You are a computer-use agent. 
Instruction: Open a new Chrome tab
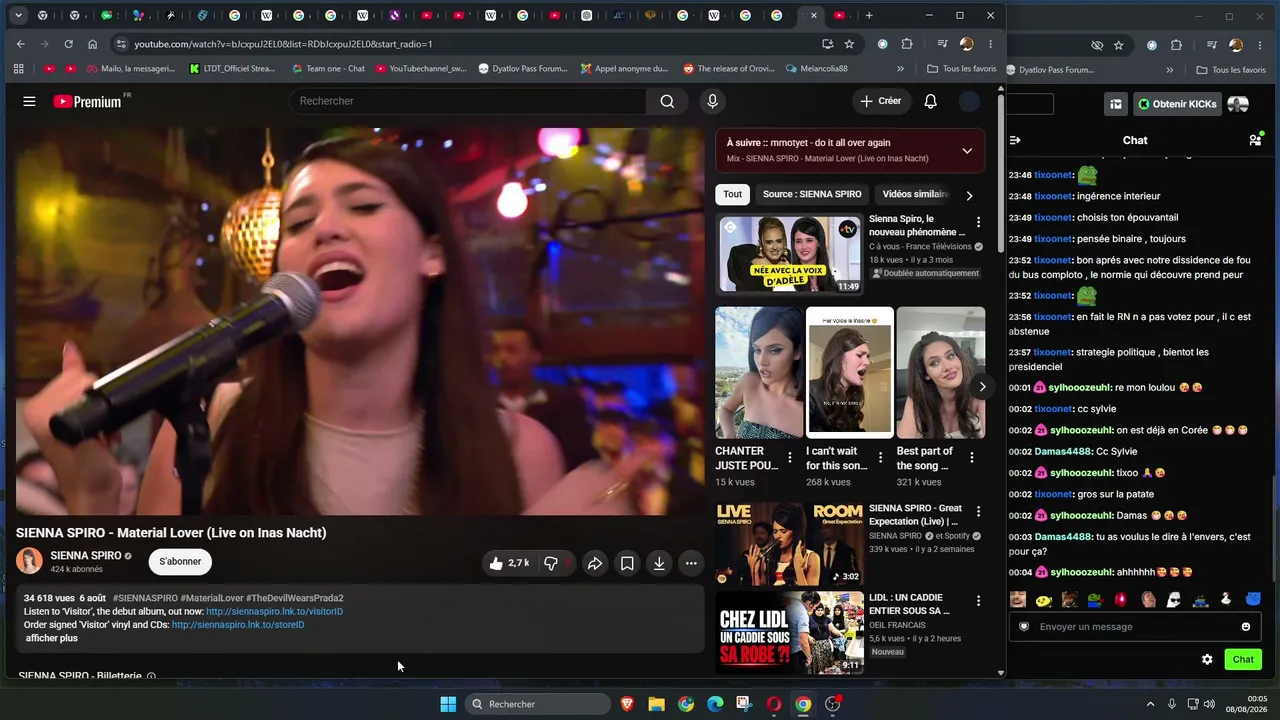(869, 16)
